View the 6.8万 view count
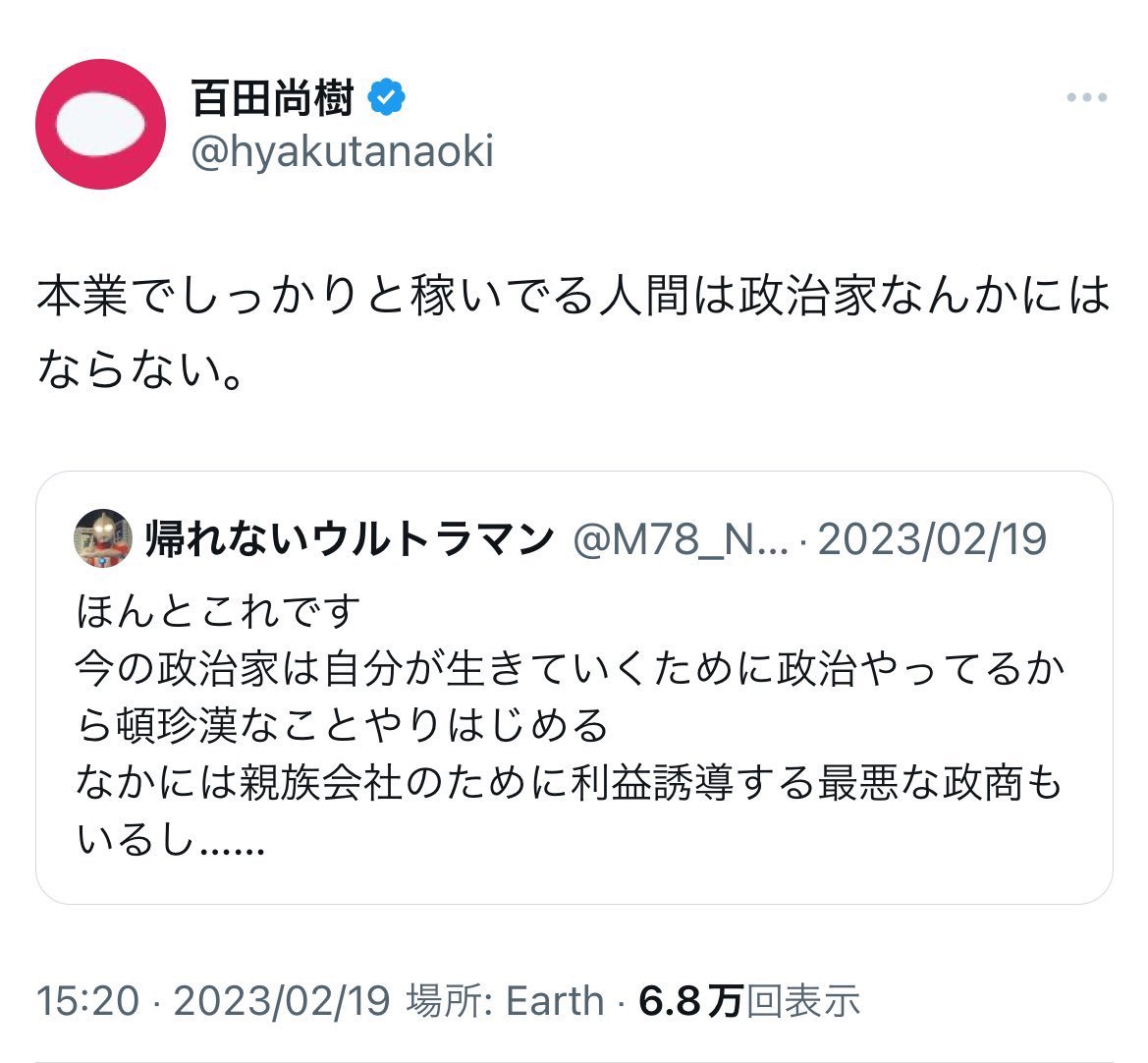The image size is (1148, 1063). 690,1001
